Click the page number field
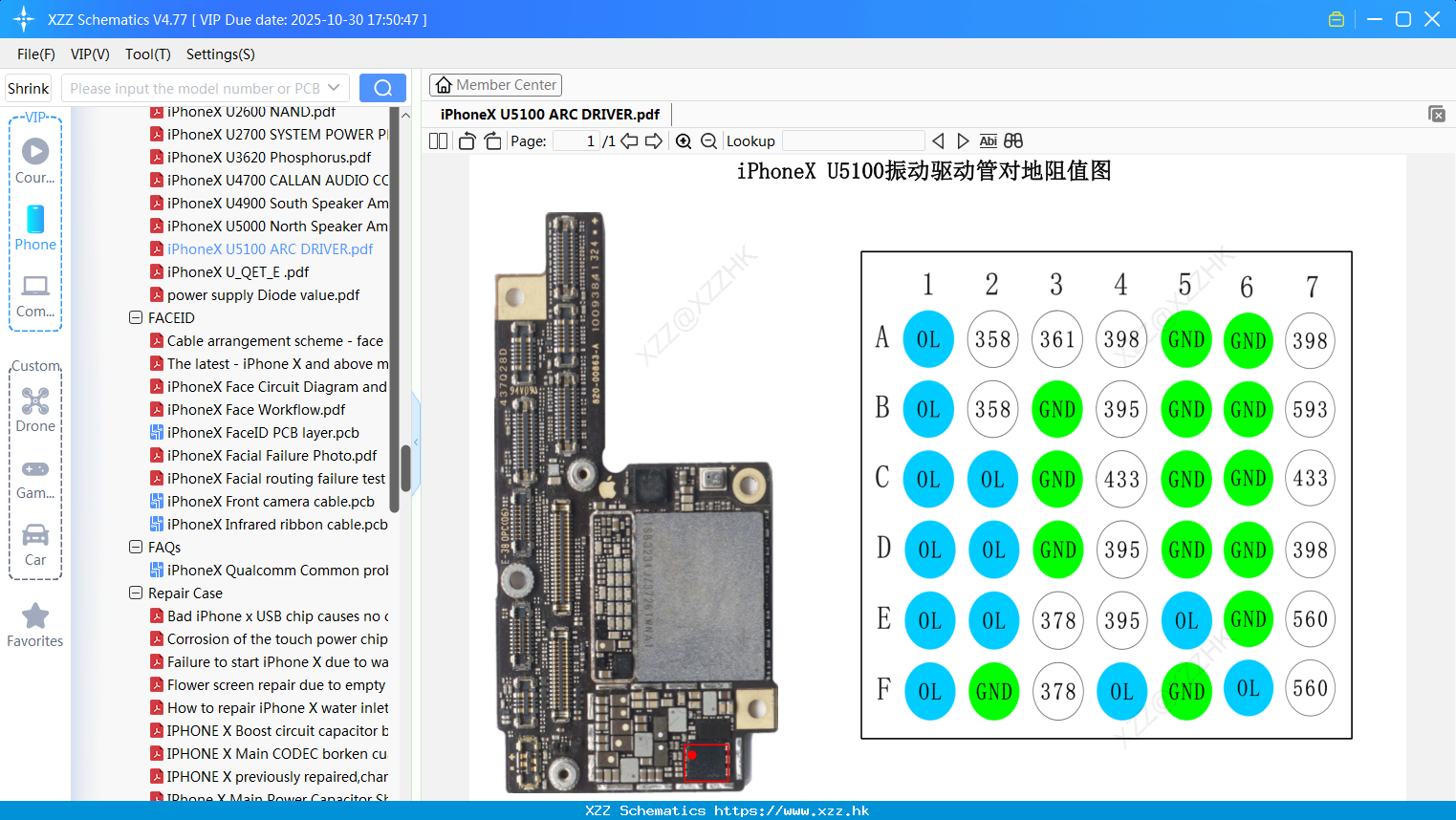The image size is (1456, 820). [576, 140]
